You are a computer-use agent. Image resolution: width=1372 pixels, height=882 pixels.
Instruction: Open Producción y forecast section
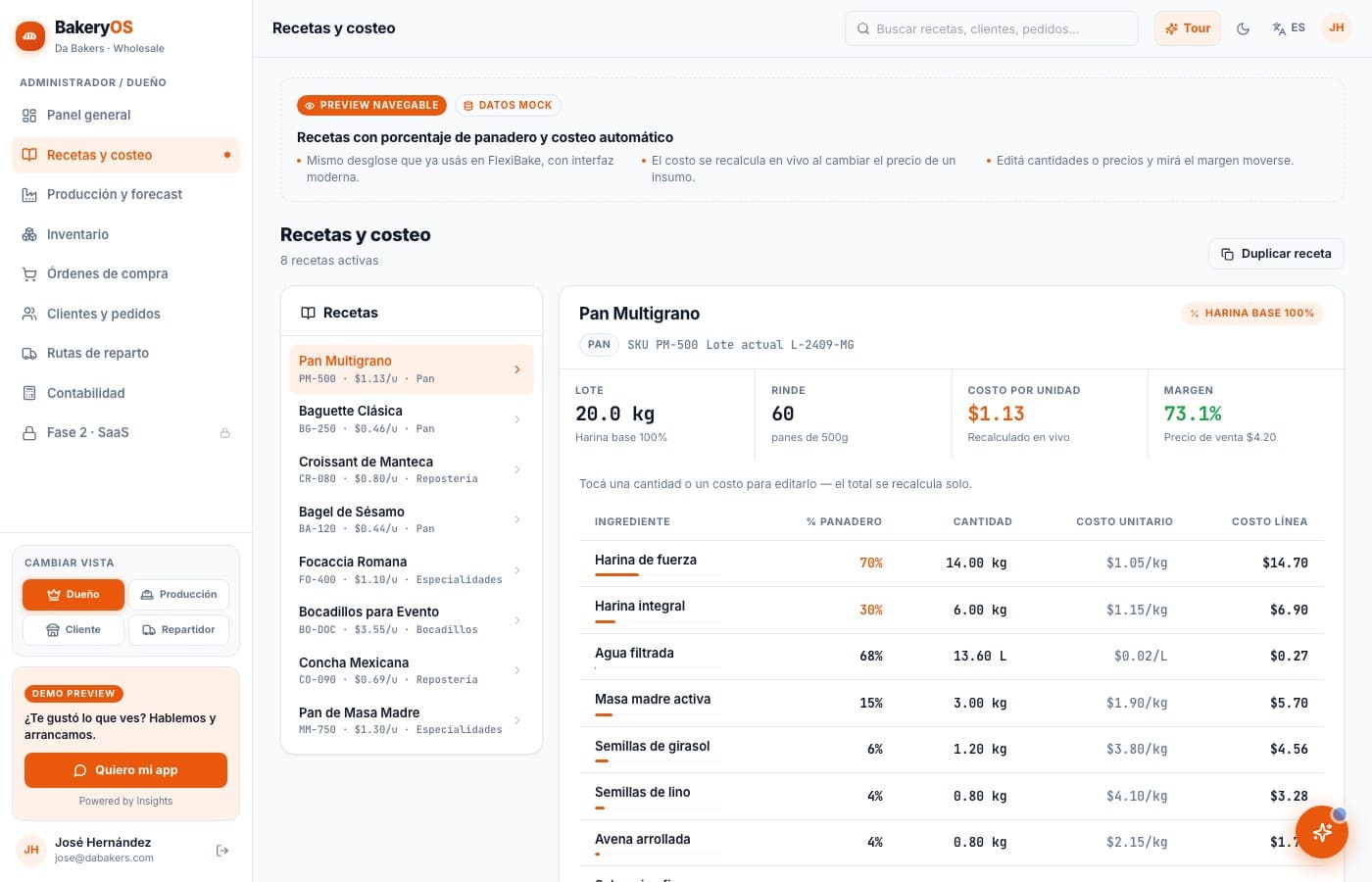(x=125, y=194)
